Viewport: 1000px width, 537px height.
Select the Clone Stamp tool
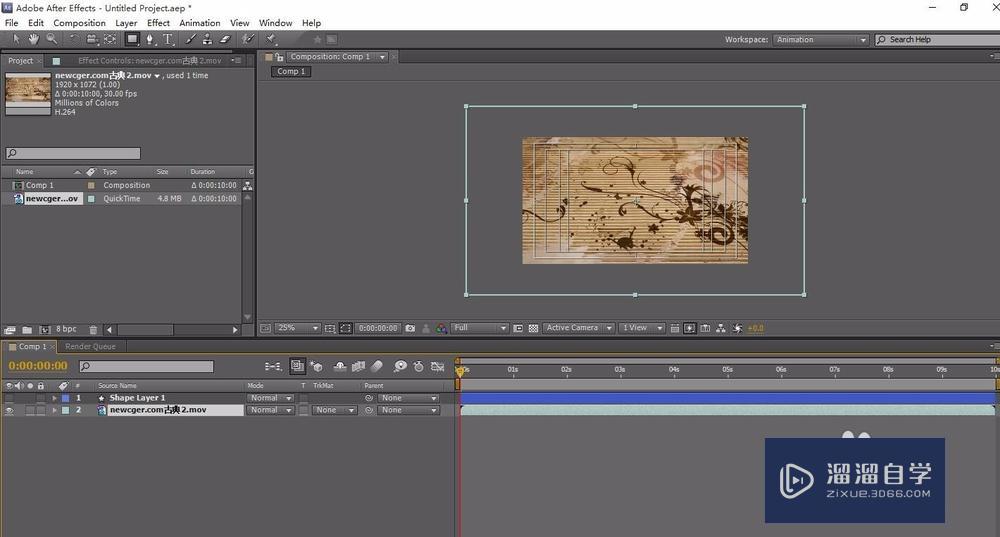[x=207, y=40]
